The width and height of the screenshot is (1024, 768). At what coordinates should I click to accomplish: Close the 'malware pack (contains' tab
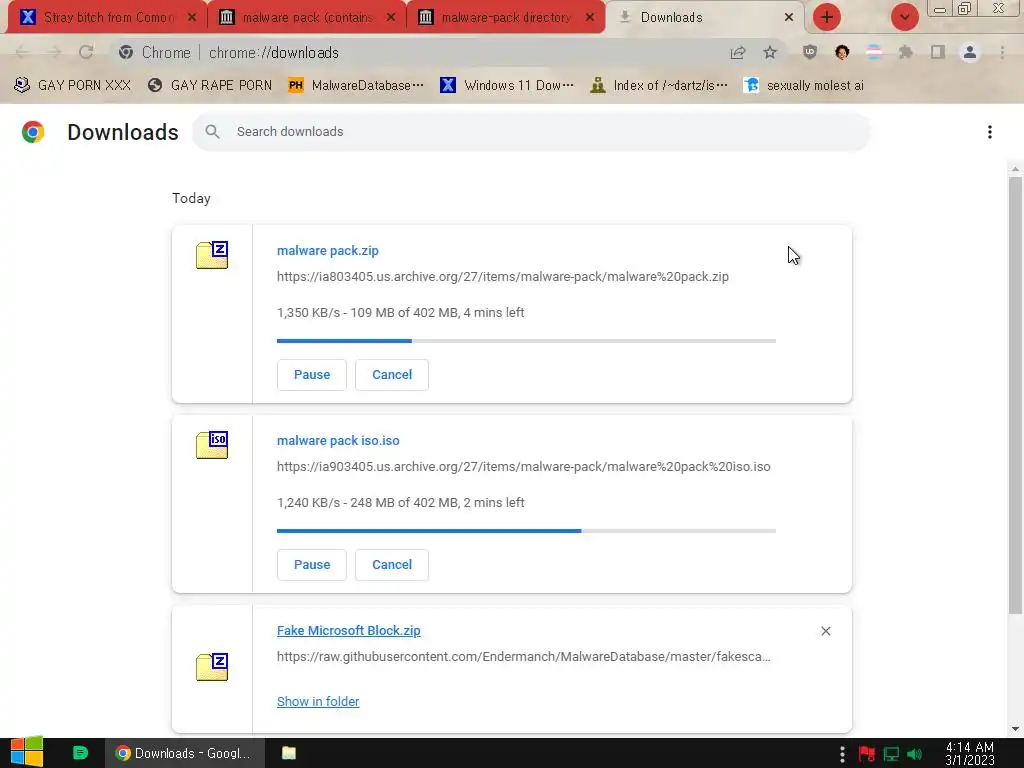coord(391,18)
